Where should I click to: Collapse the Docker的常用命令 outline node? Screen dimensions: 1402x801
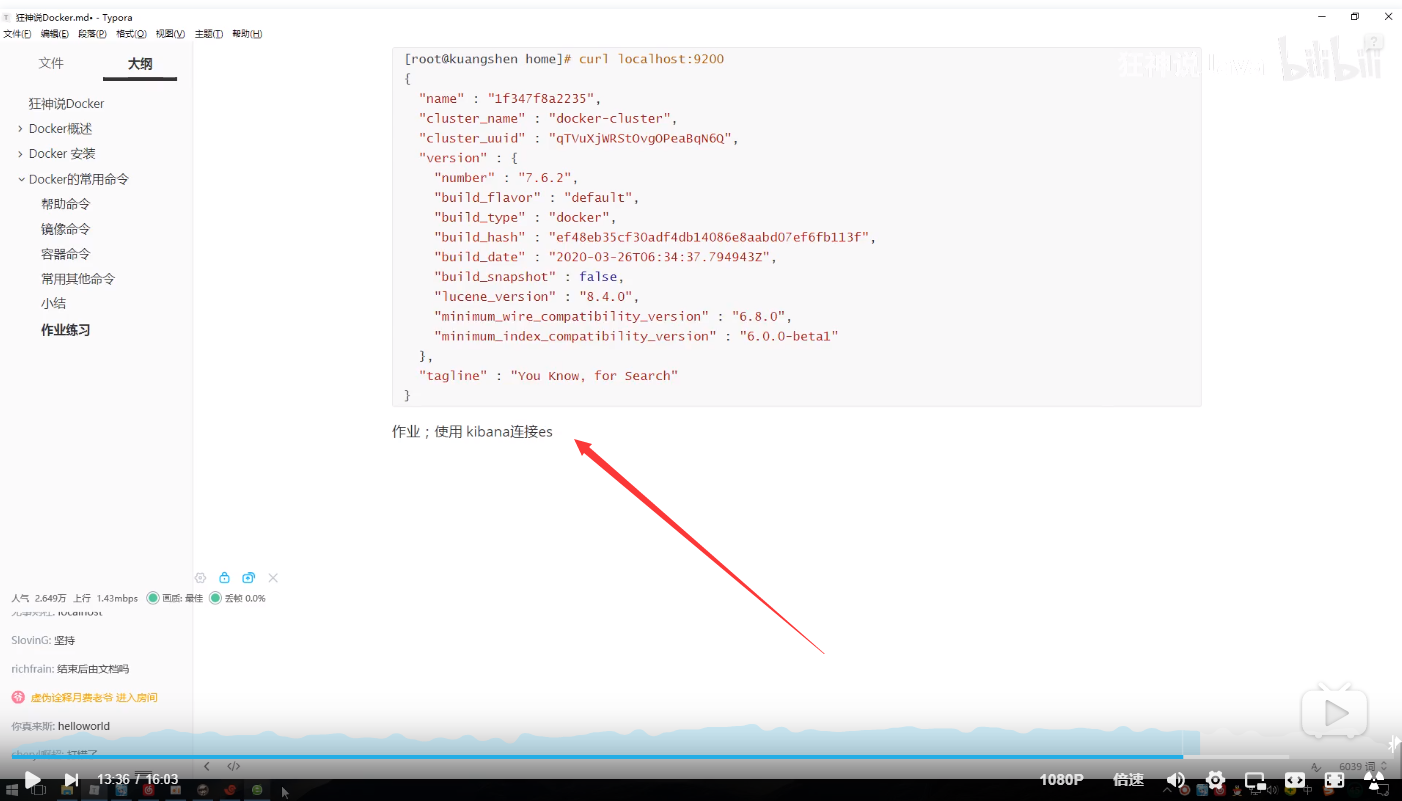[21, 179]
